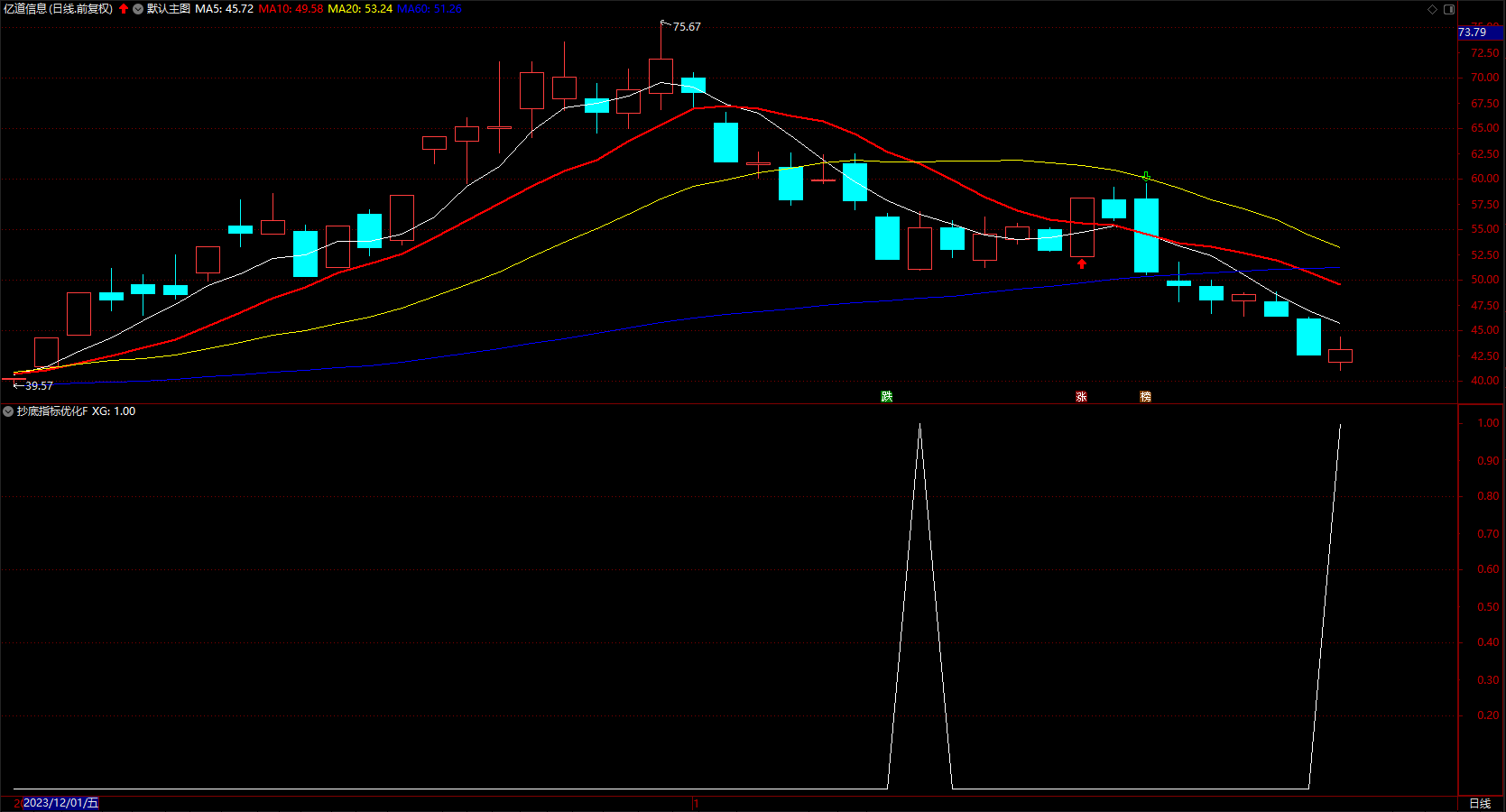Click the orange 榜 event marker
Image resolution: width=1506 pixels, height=812 pixels.
point(1146,397)
